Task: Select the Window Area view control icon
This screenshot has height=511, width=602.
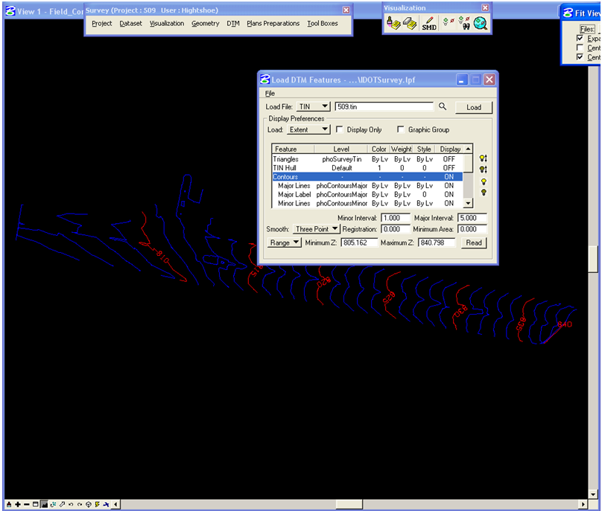Action: click(x=35, y=504)
